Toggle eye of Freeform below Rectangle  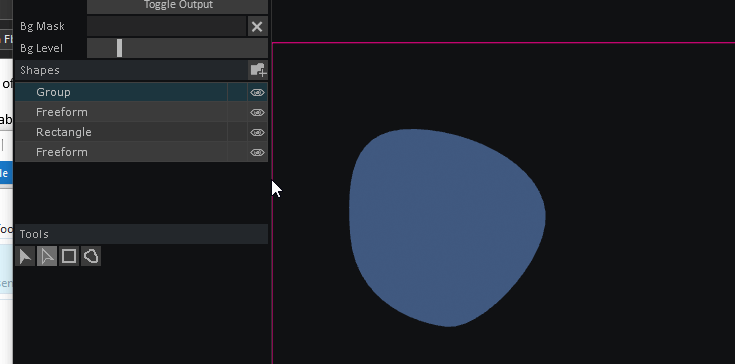(x=257, y=153)
